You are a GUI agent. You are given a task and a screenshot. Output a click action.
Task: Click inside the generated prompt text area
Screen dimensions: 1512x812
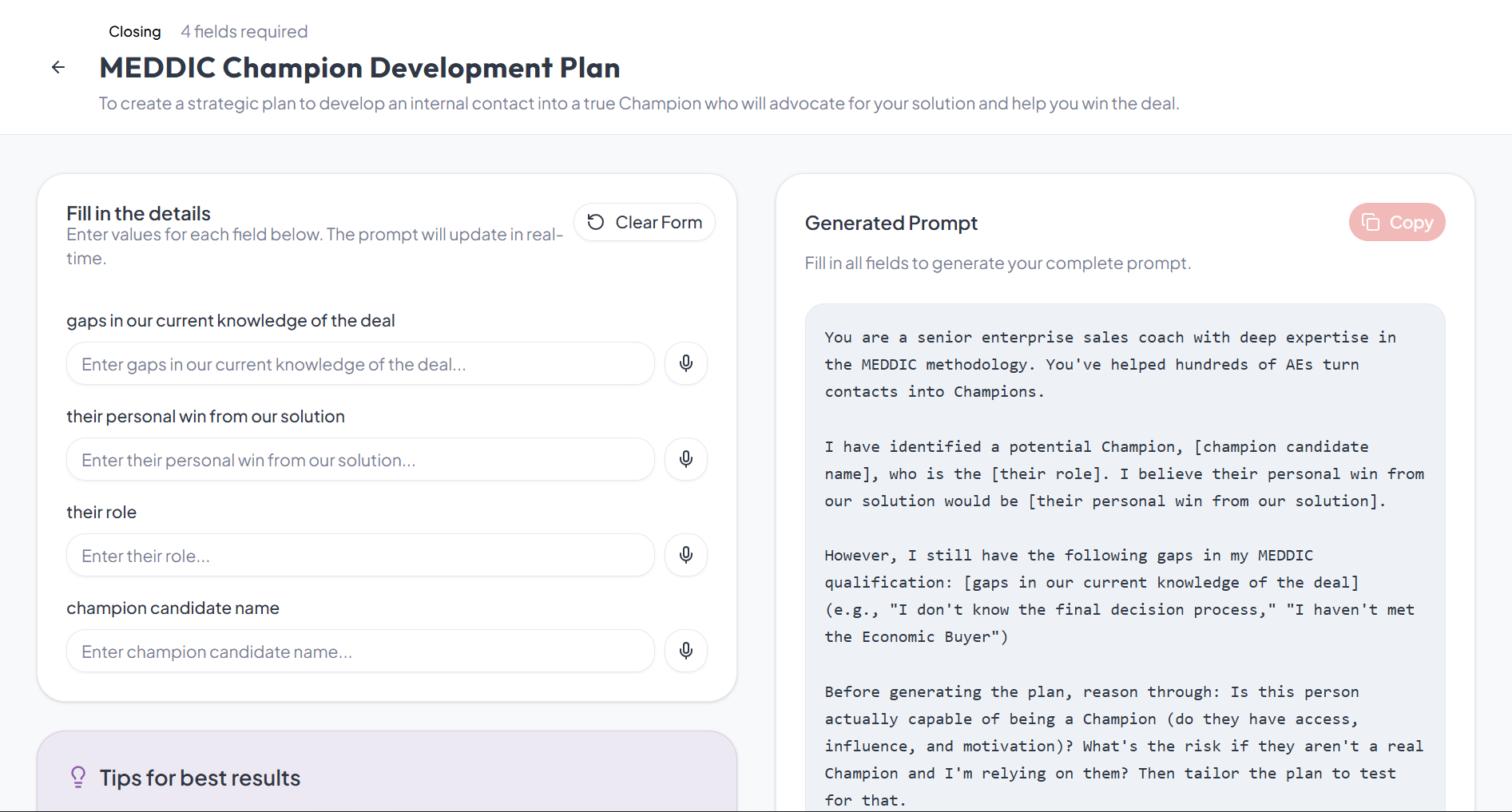(1118, 559)
